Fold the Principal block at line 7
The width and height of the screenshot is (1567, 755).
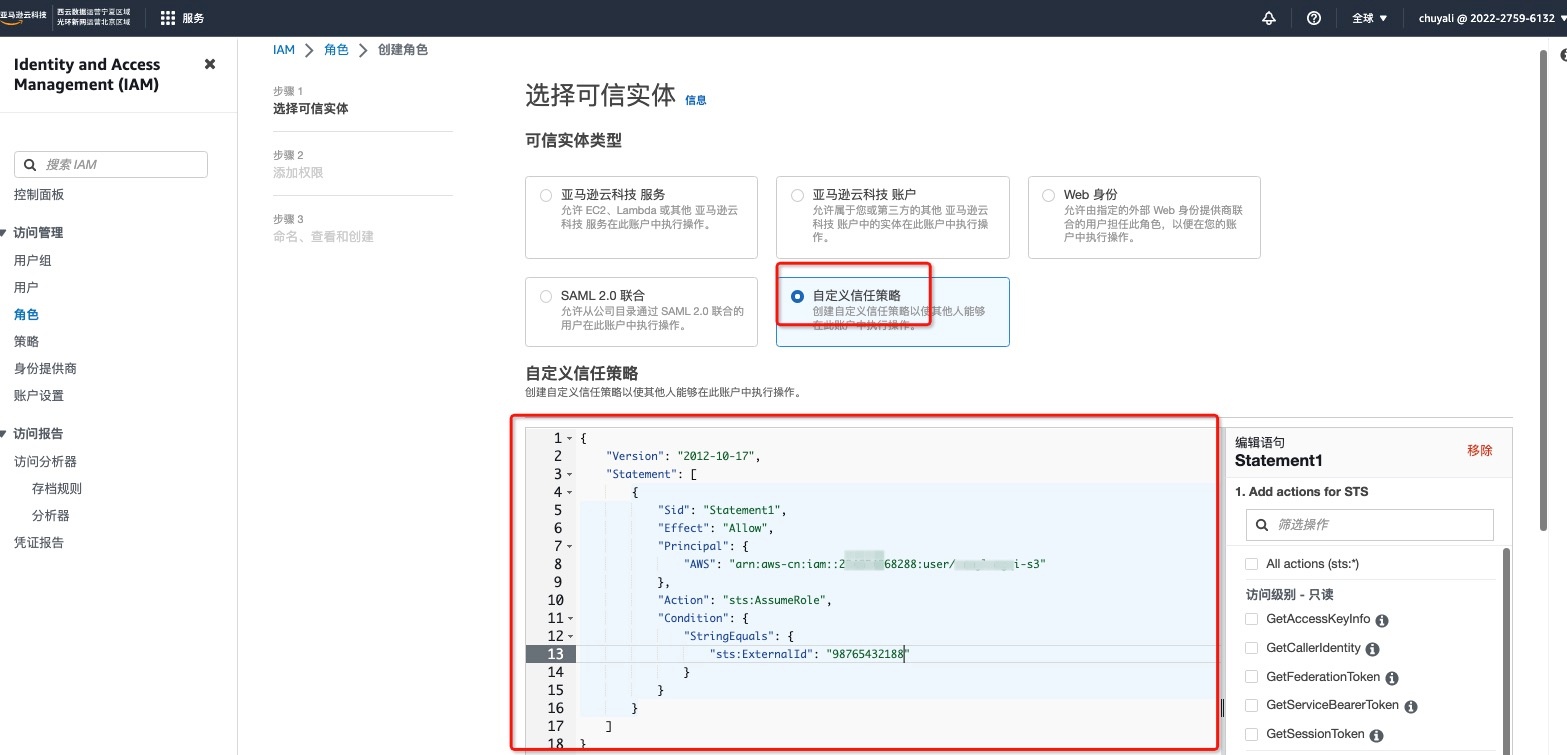click(569, 546)
